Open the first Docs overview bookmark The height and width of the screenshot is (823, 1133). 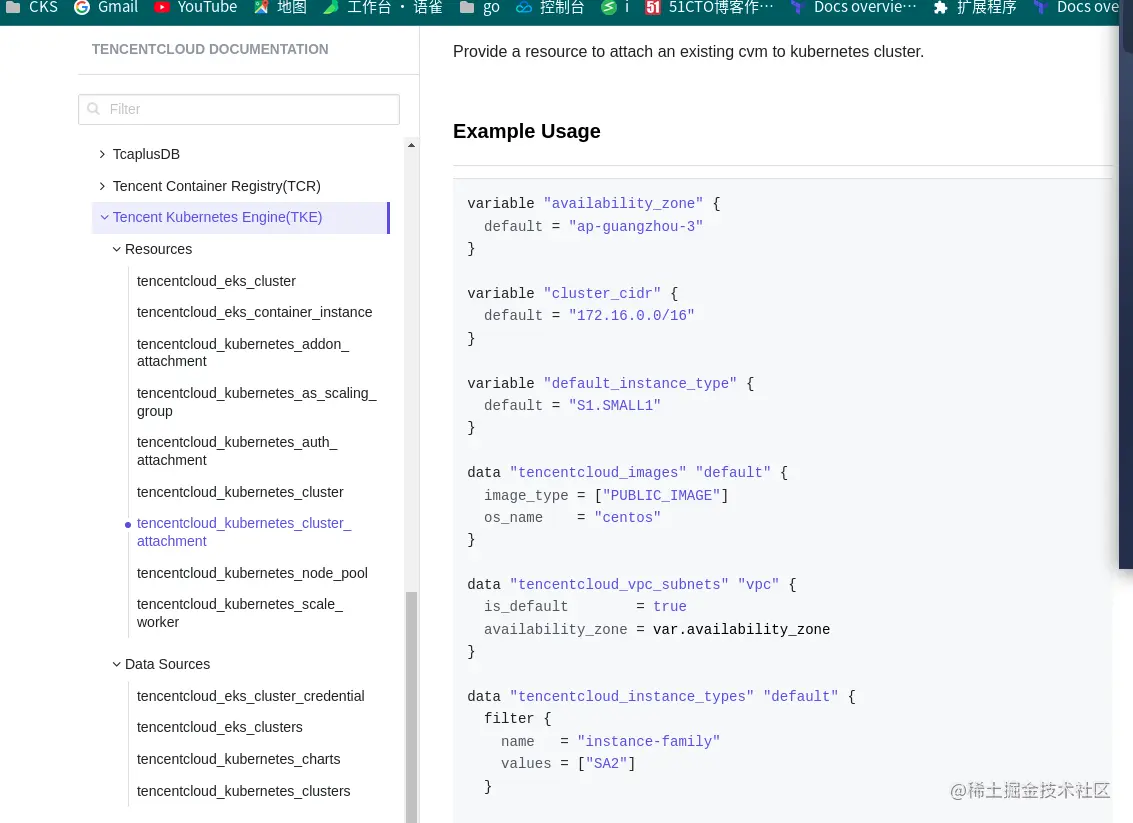click(853, 7)
